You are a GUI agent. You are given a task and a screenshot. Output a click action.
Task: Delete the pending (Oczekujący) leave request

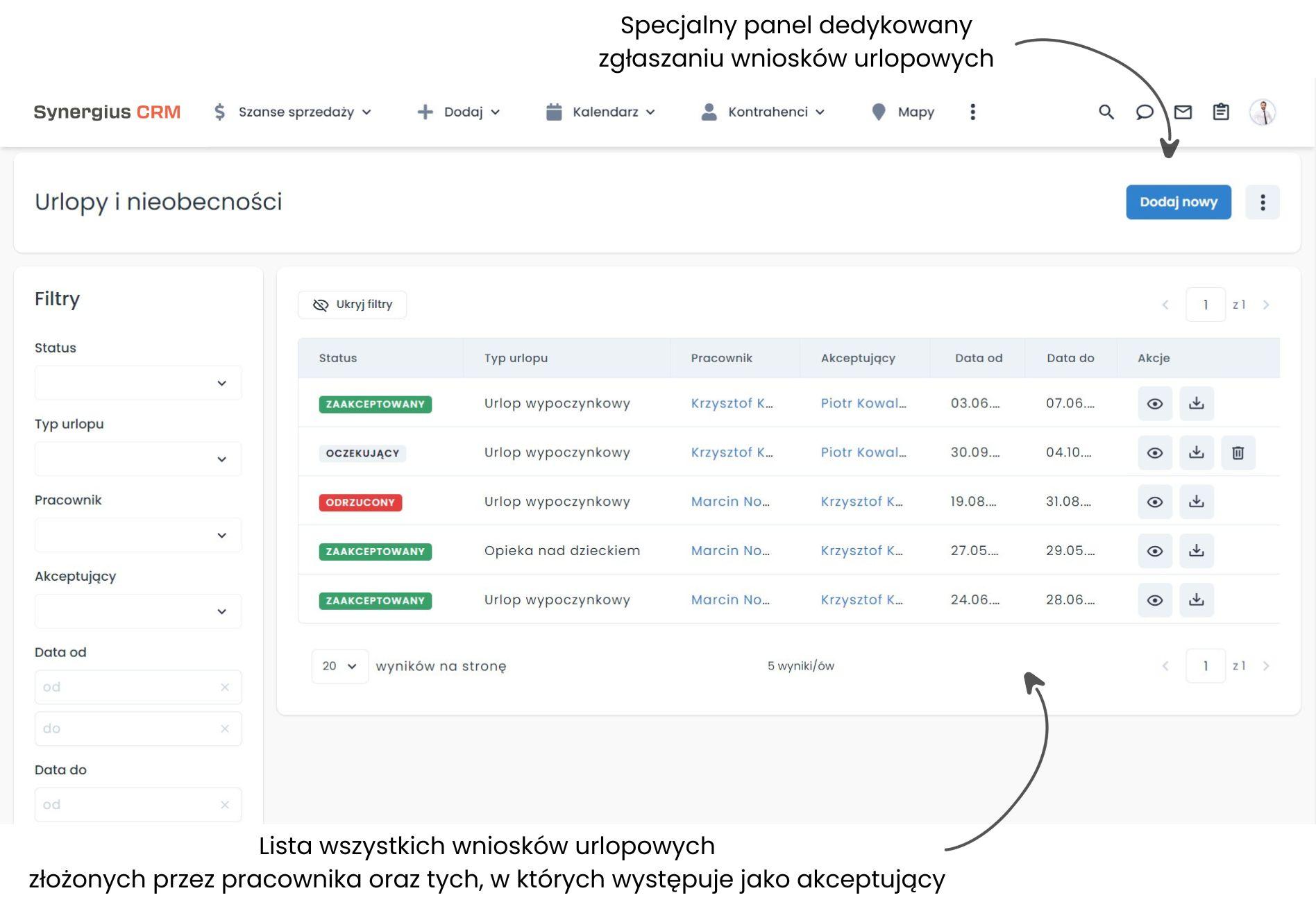pyautogui.click(x=1238, y=453)
